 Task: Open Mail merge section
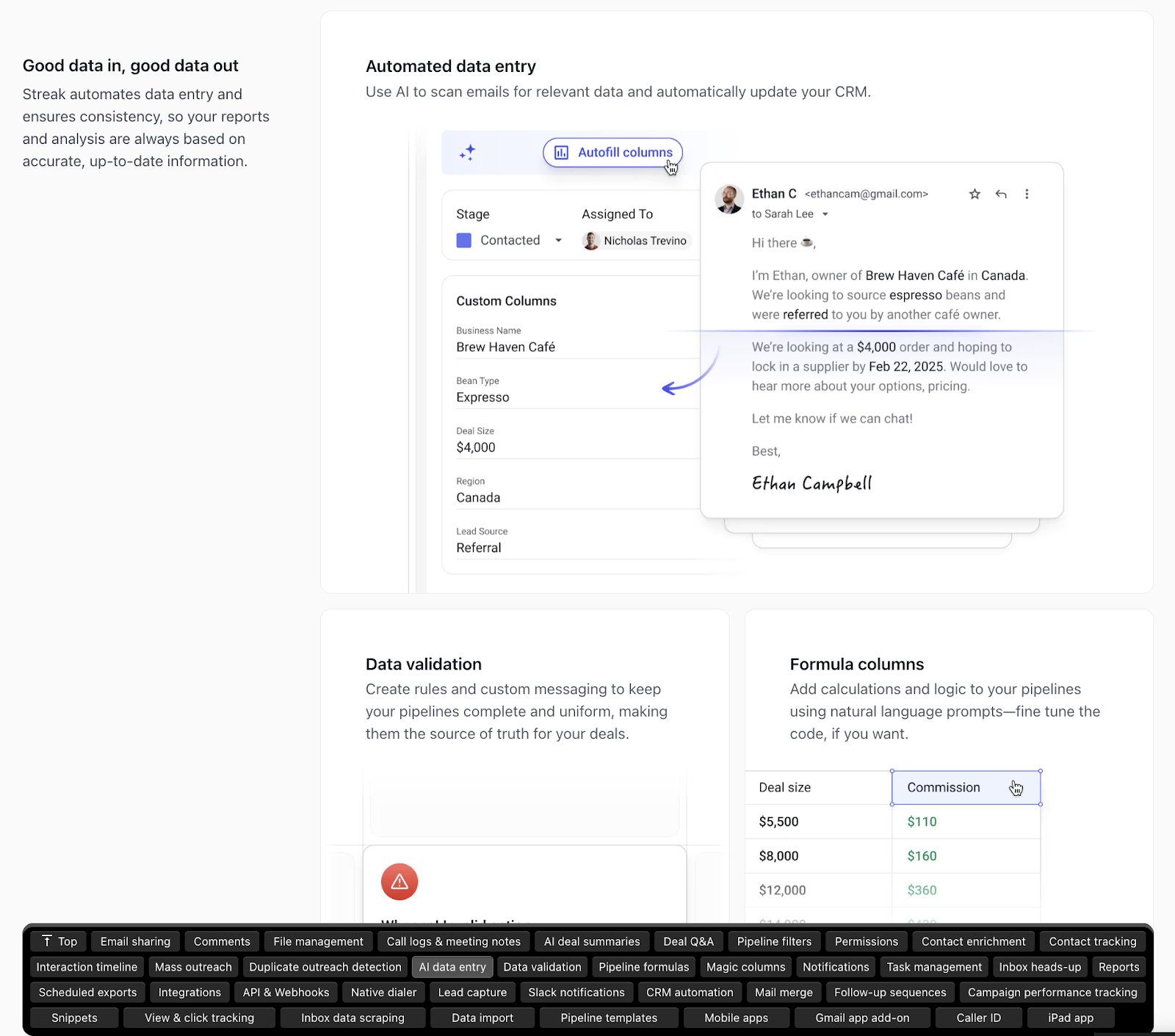(784, 992)
